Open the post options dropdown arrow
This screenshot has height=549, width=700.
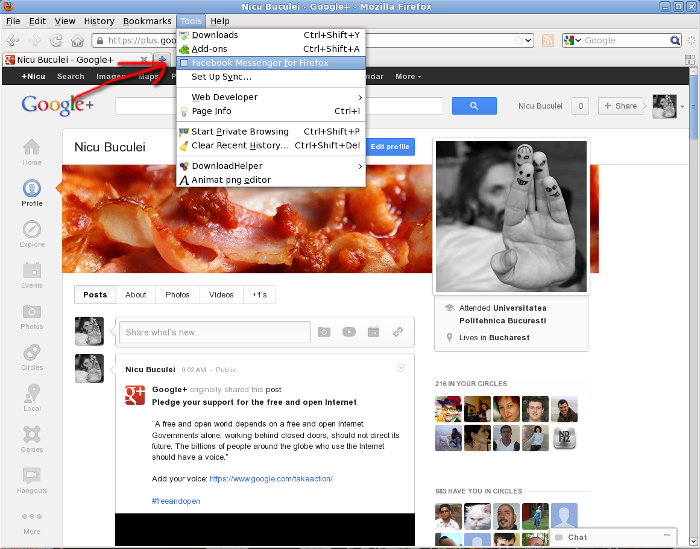pos(401,368)
